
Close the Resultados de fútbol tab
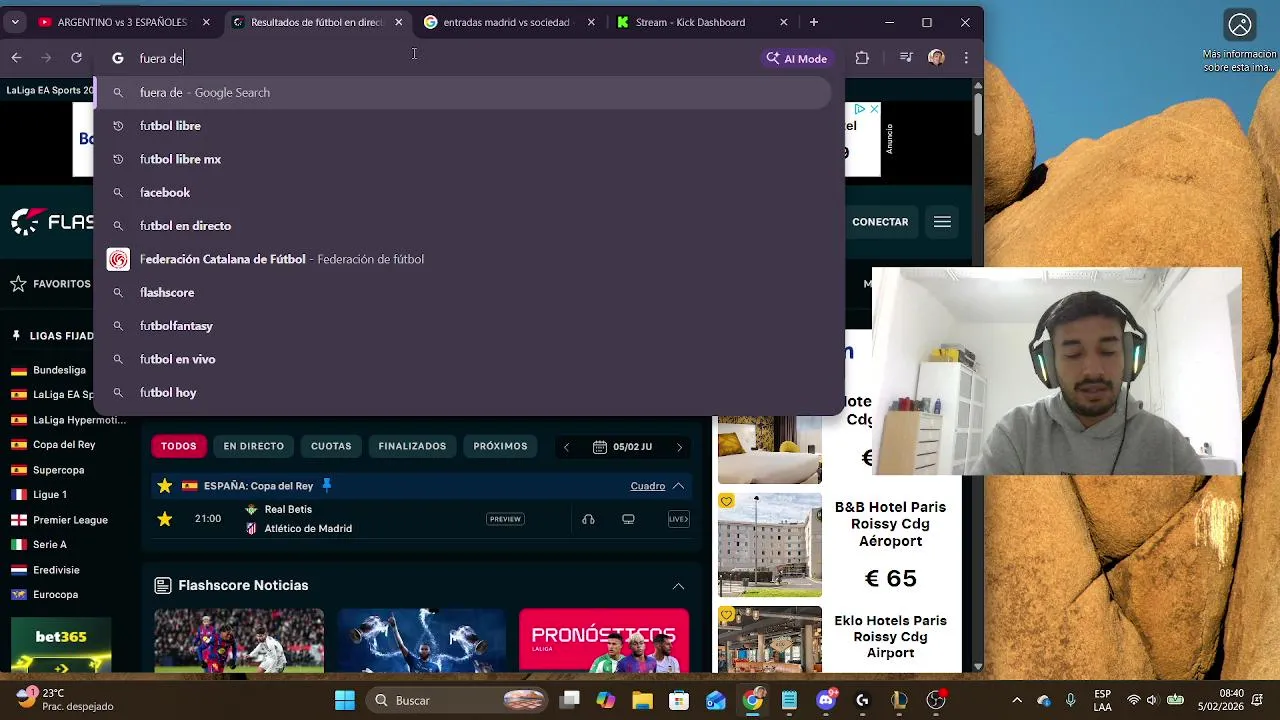[x=399, y=22]
